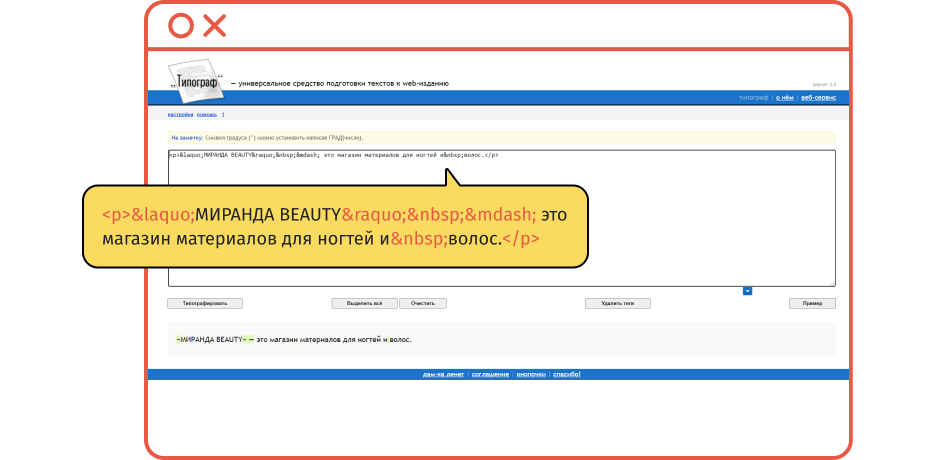Click the Пример button
936x460 pixels.
tap(812, 304)
